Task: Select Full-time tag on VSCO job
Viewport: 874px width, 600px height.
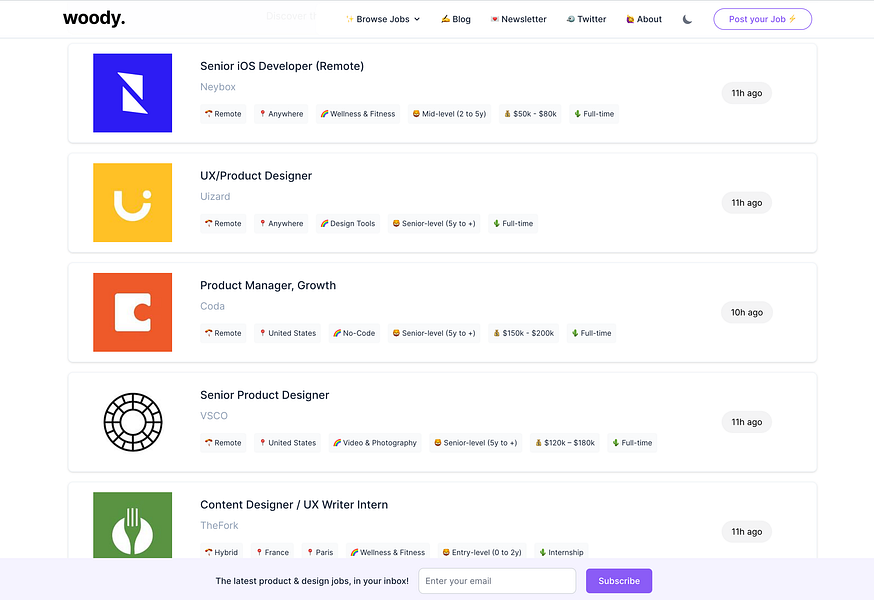Action: pos(632,443)
